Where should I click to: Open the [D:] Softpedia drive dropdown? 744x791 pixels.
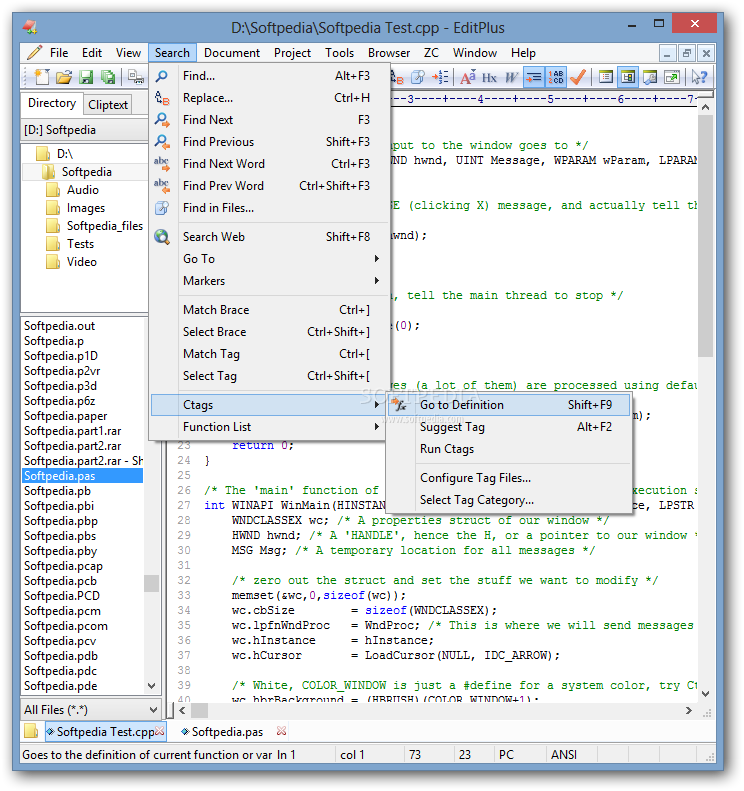84,130
